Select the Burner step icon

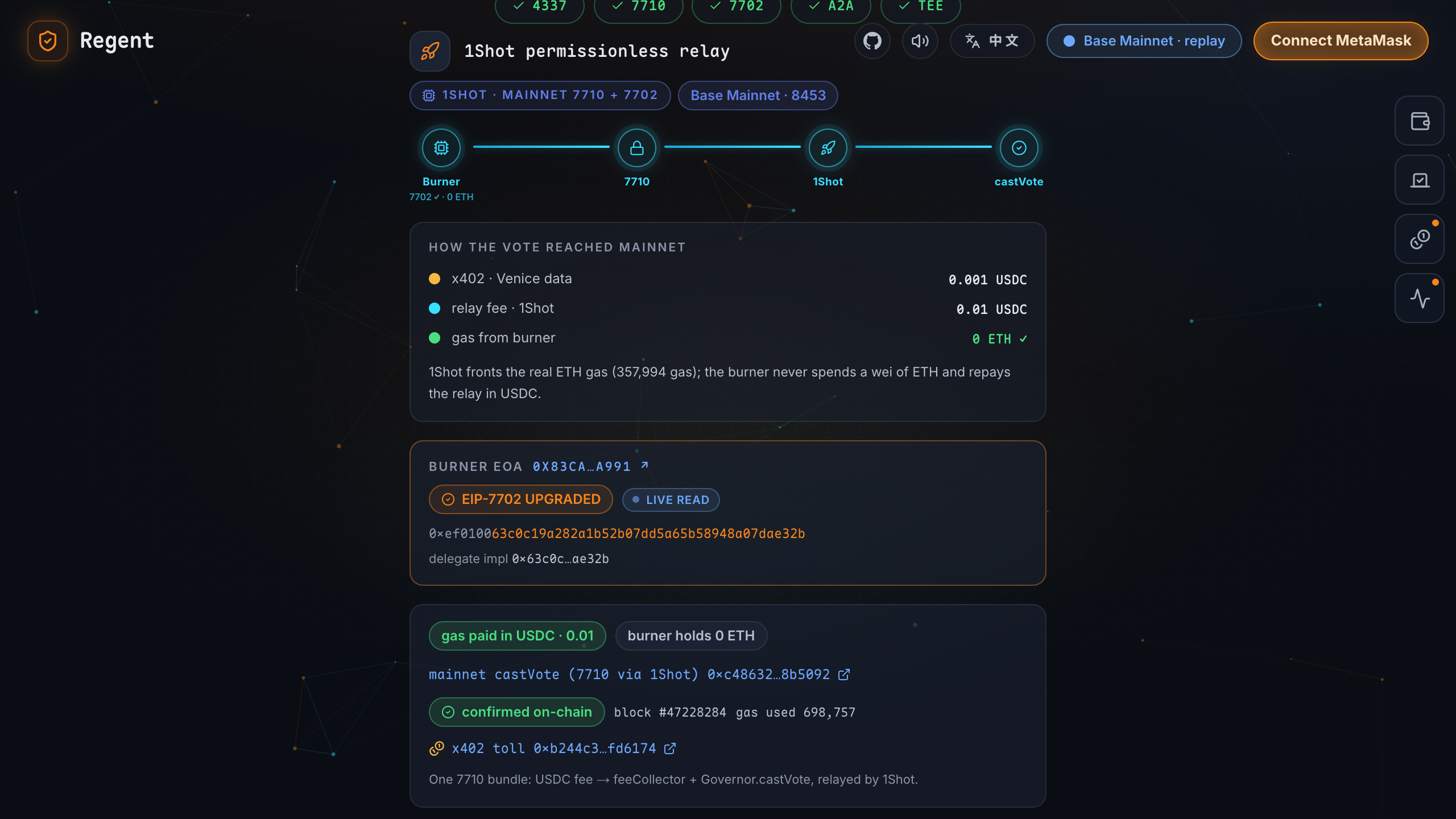tap(441, 148)
